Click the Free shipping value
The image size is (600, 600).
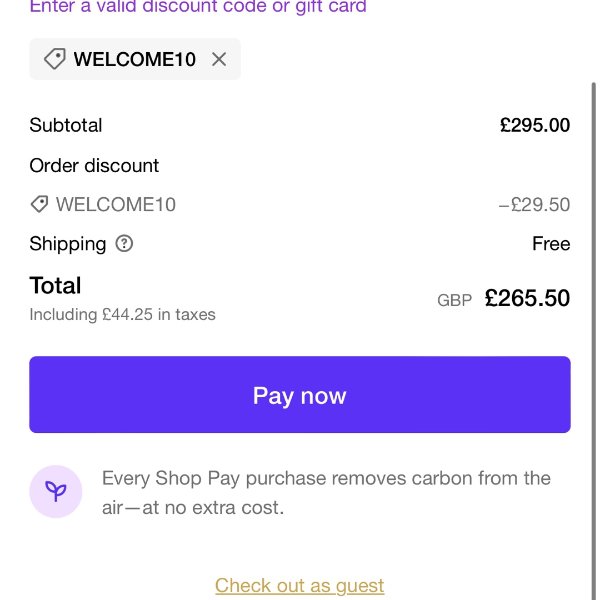click(551, 244)
